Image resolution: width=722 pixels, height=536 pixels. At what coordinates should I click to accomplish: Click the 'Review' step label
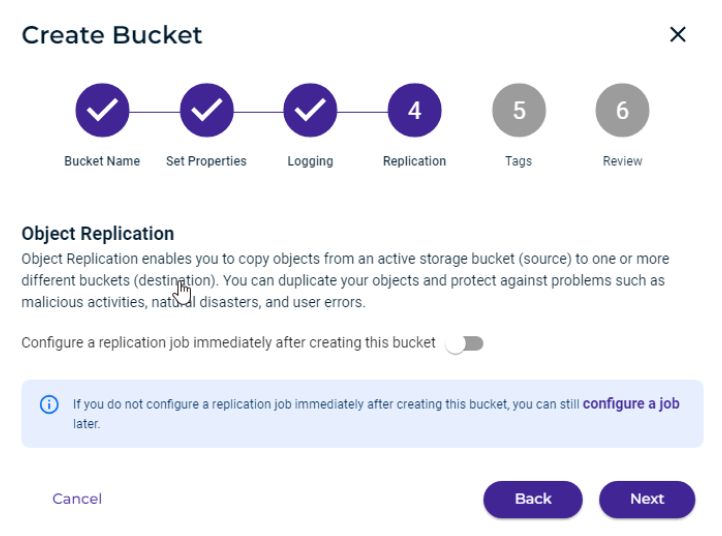623,161
